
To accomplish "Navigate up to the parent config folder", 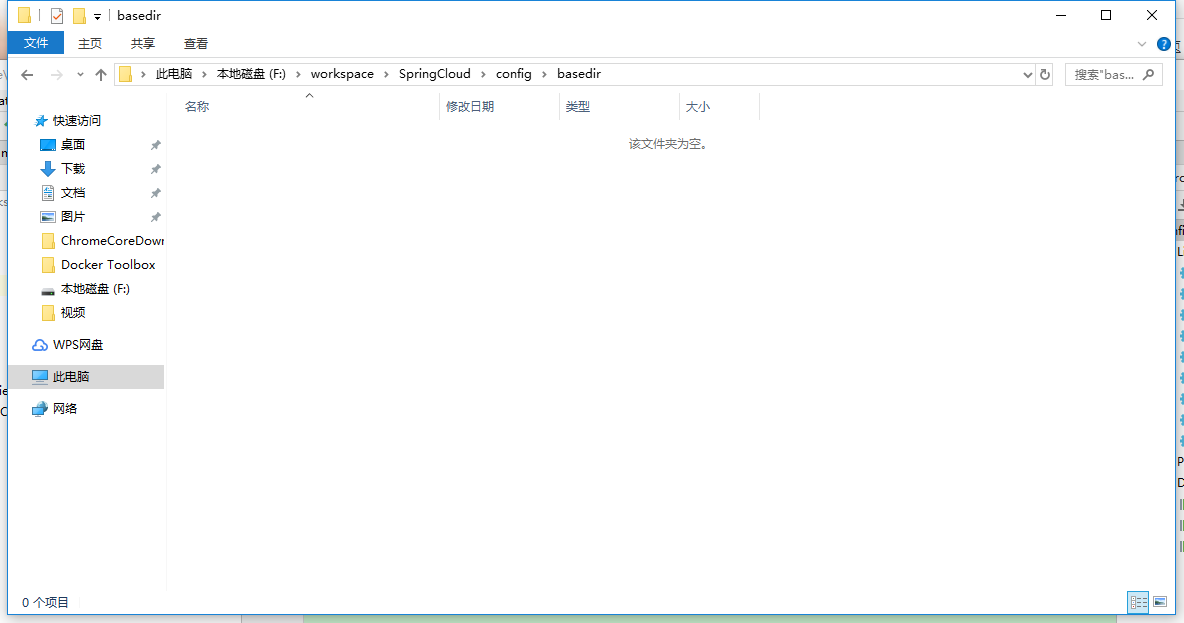I will click(x=100, y=74).
